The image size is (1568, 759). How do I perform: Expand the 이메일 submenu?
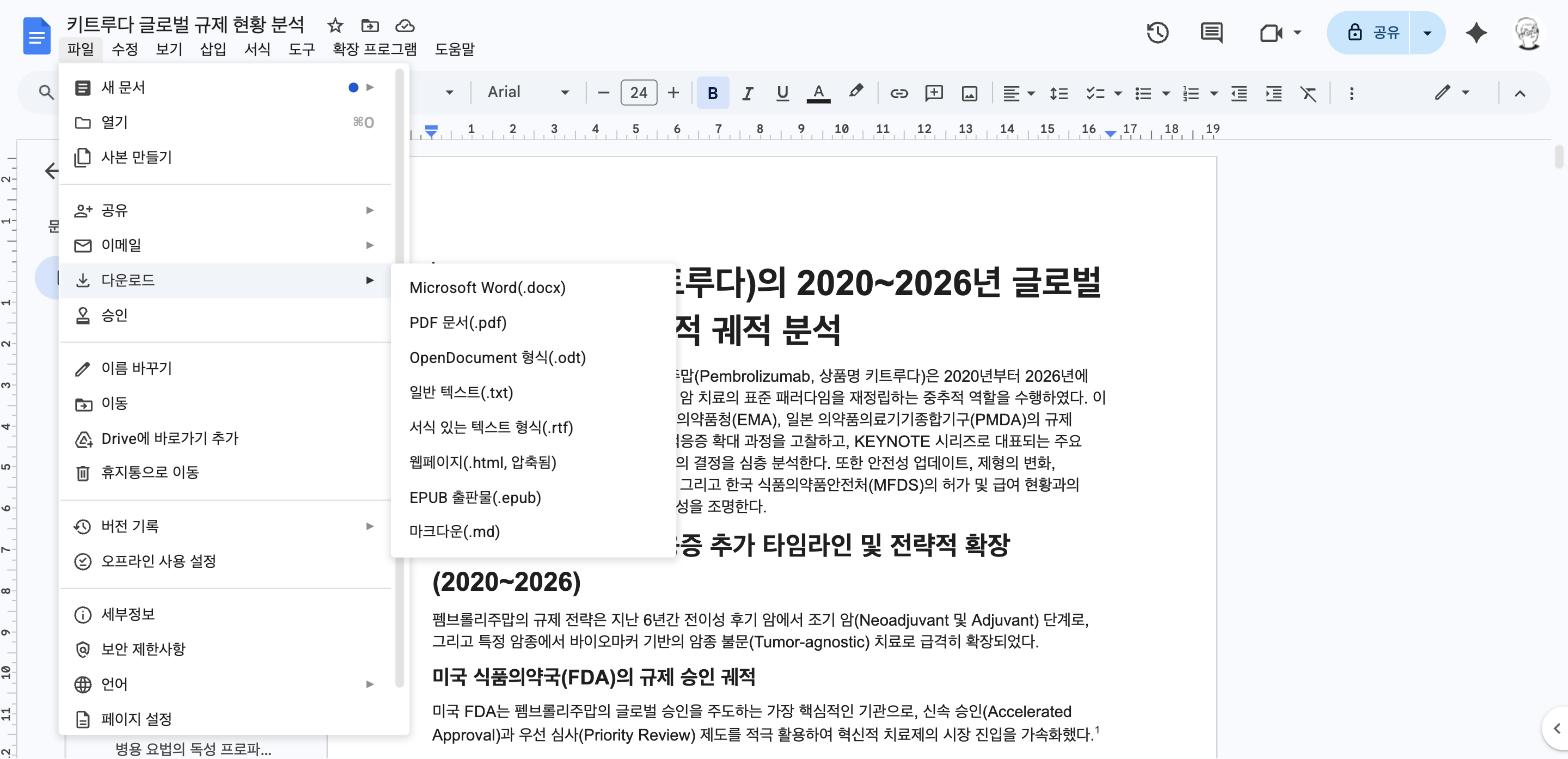pos(226,245)
